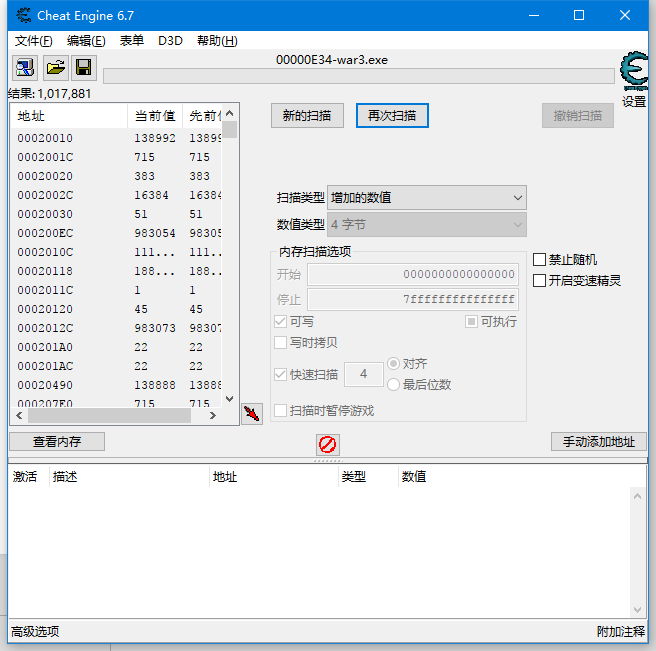This screenshot has height=651, width=656.
Task: Click the red arrow add-to-address-list icon
Action: click(252, 414)
